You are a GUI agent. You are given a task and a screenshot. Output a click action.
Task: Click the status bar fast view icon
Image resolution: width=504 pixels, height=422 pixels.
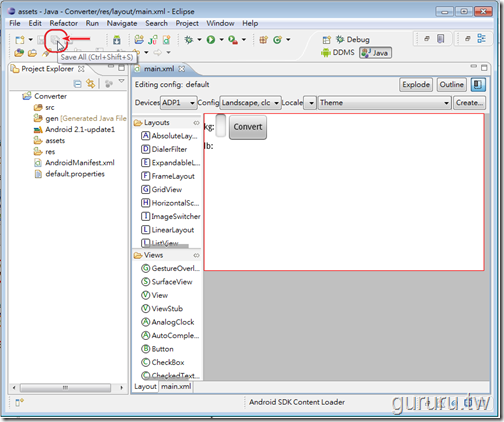pyautogui.click(x=19, y=403)
